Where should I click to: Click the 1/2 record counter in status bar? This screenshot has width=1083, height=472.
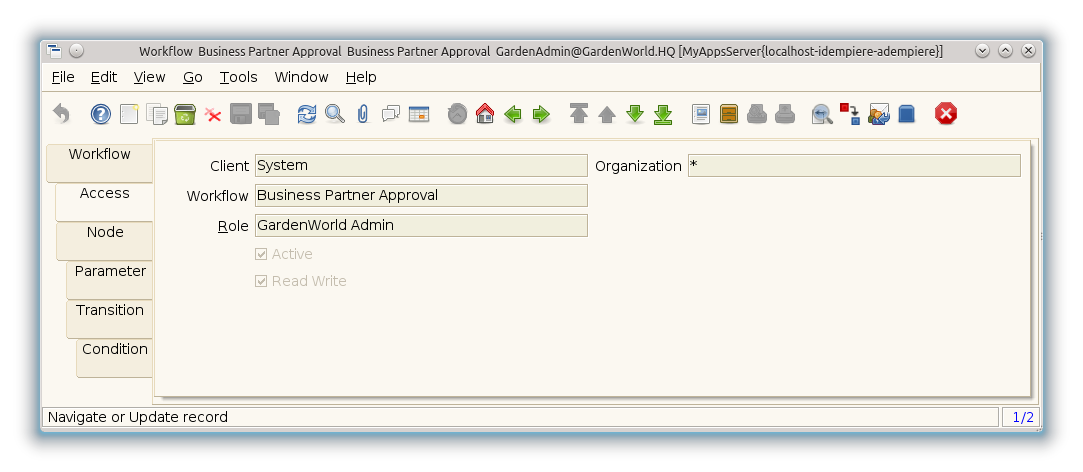click(x=1023, y=417)
